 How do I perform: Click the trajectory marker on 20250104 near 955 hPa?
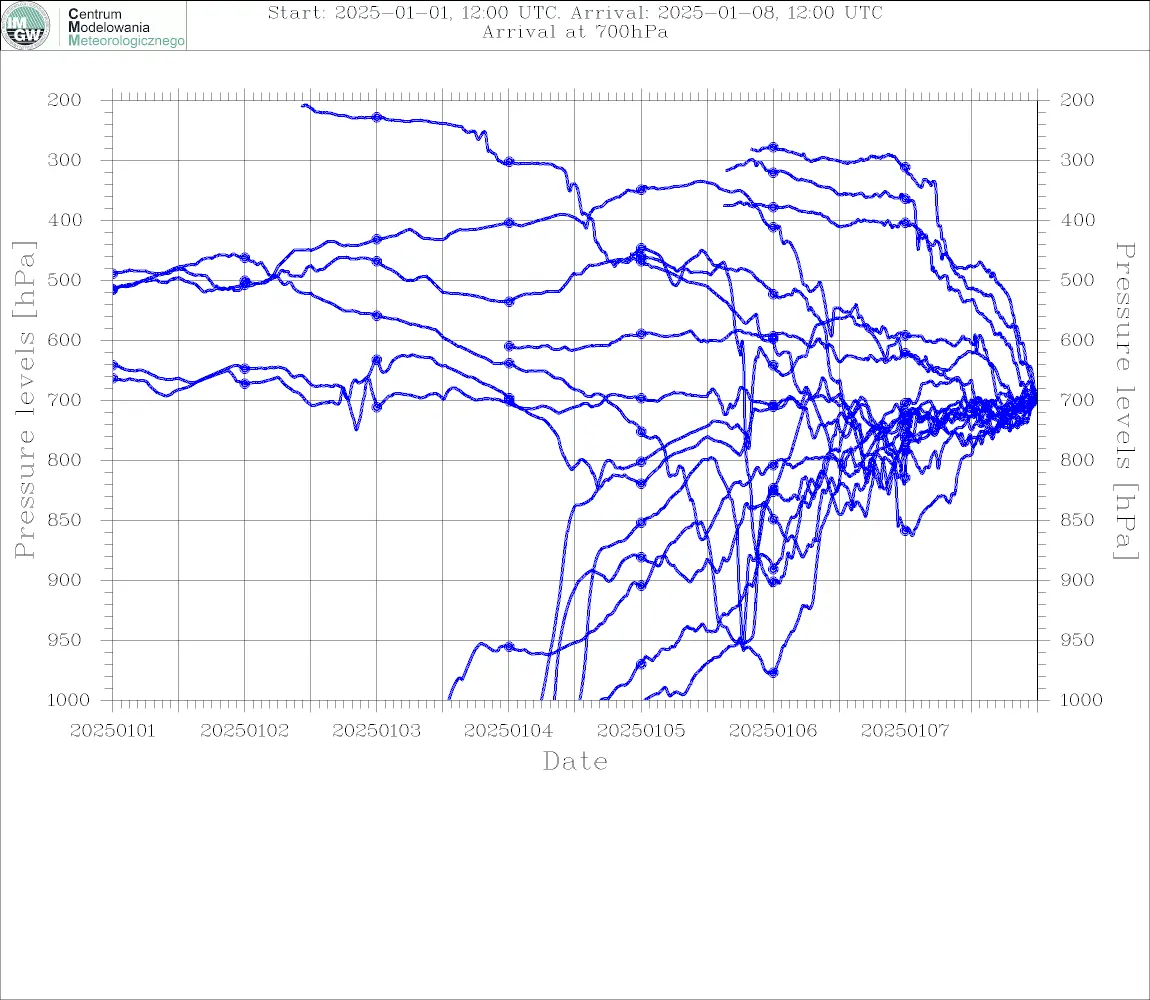point(509,647)
